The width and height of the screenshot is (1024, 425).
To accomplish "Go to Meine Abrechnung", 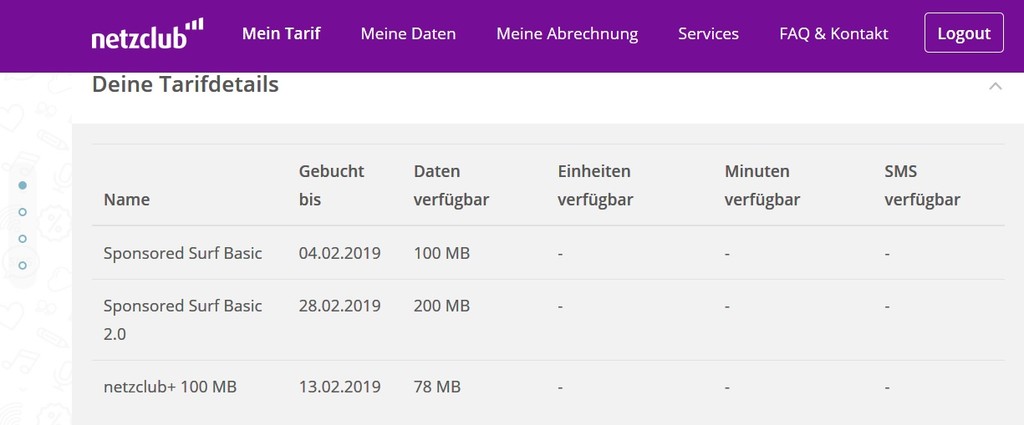I will click(x=567, y=33).
